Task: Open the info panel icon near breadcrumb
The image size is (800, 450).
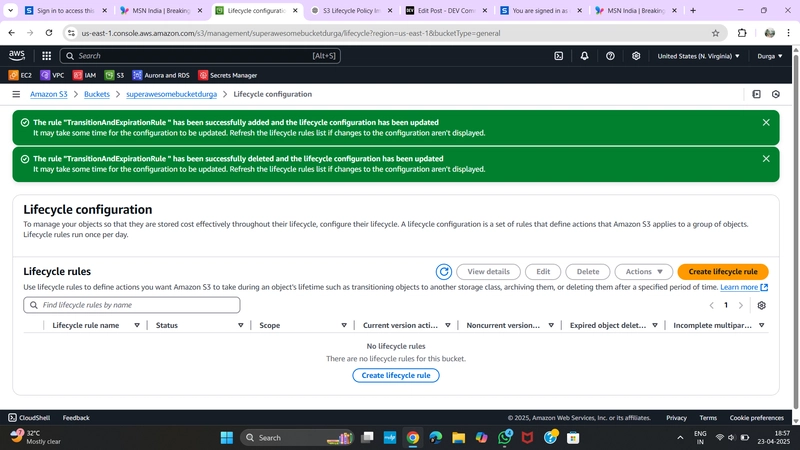Action: click(756, 94)
